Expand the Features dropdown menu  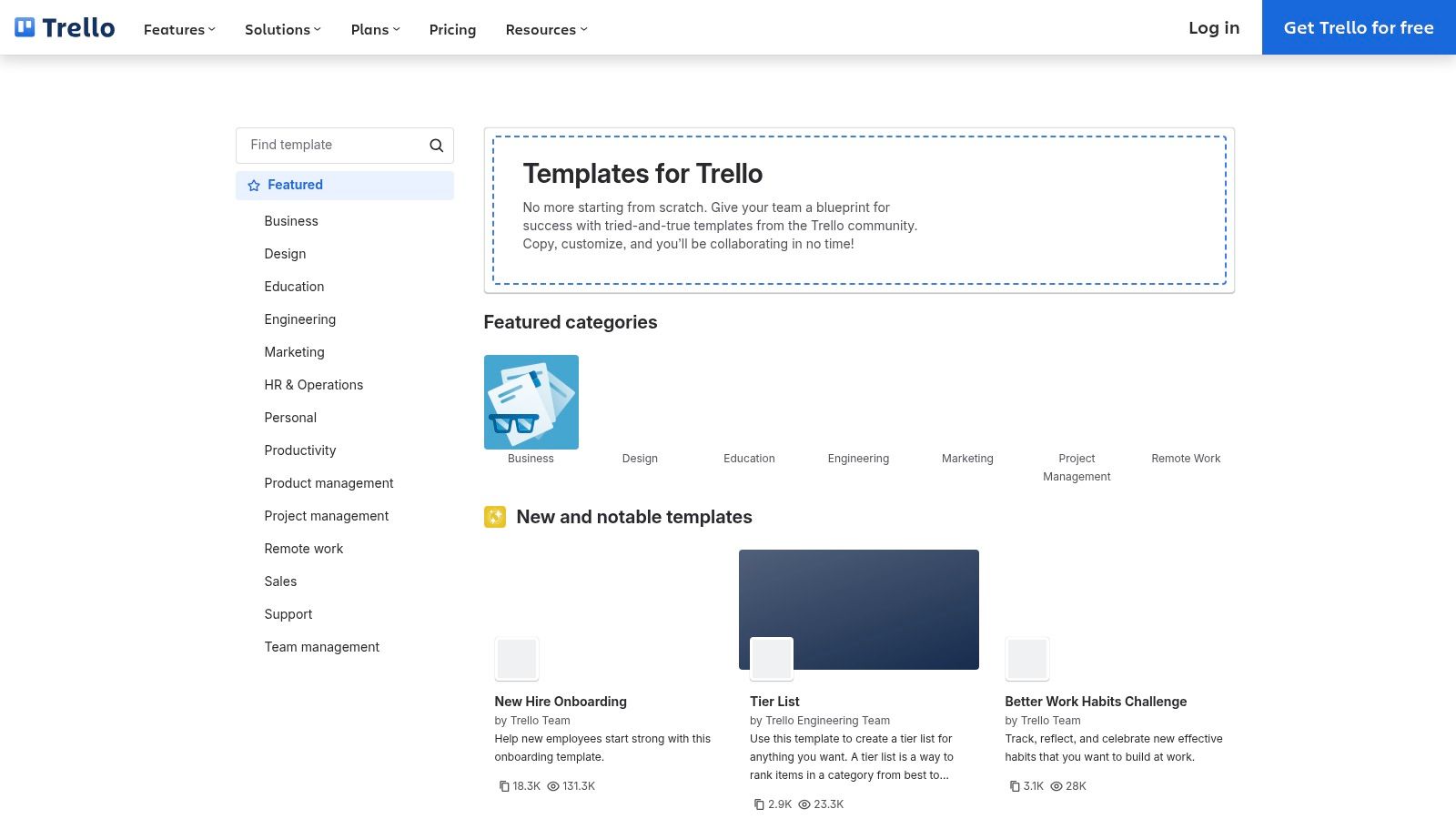179,29
